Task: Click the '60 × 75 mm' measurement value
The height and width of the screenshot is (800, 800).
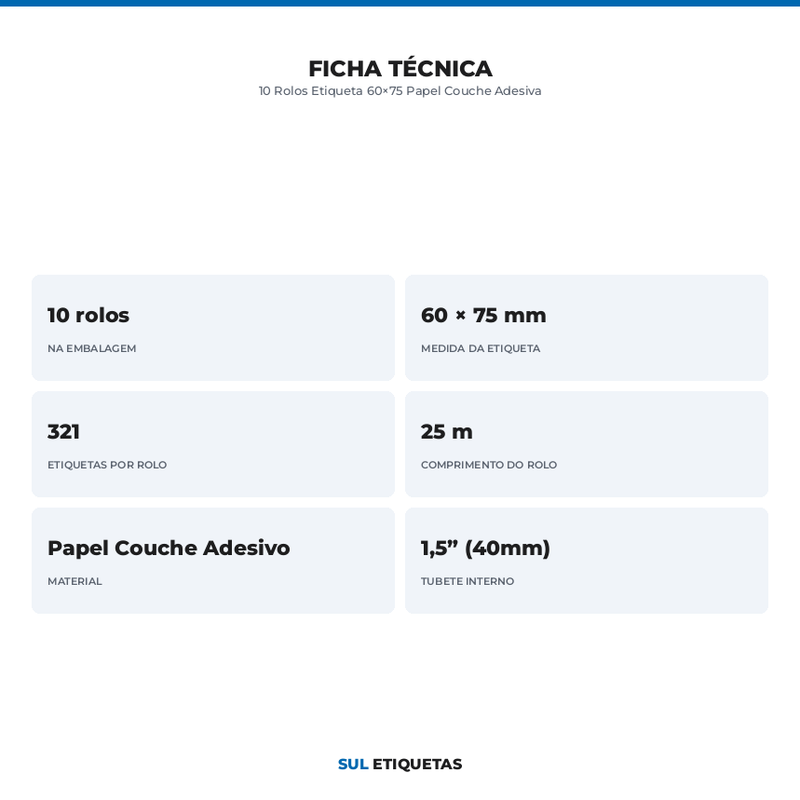Action: click(483, 315)
